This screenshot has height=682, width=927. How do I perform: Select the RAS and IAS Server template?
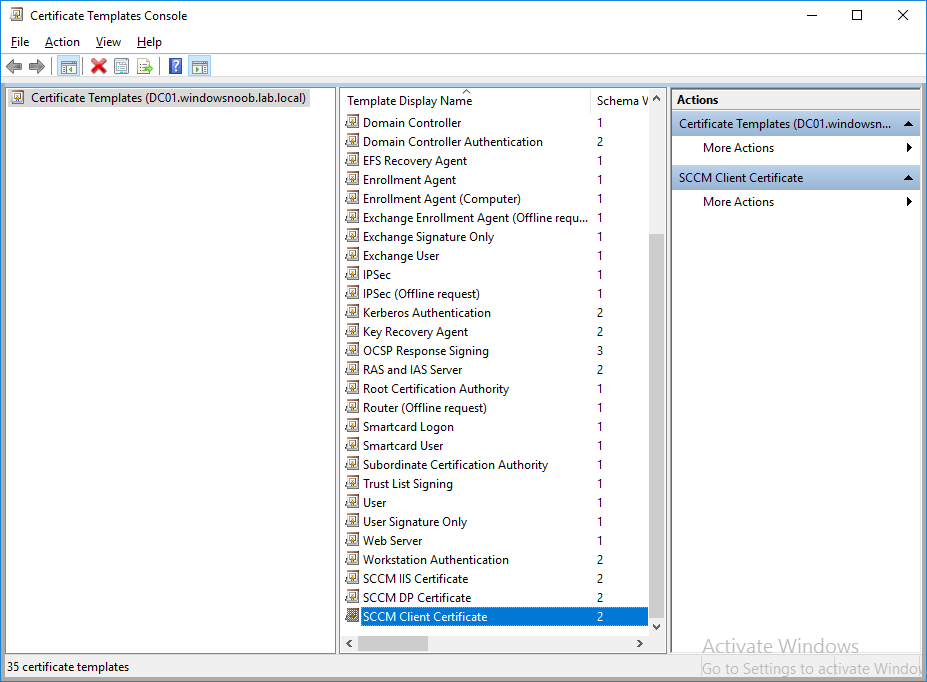pyautogui.click(x=412, y=369)
